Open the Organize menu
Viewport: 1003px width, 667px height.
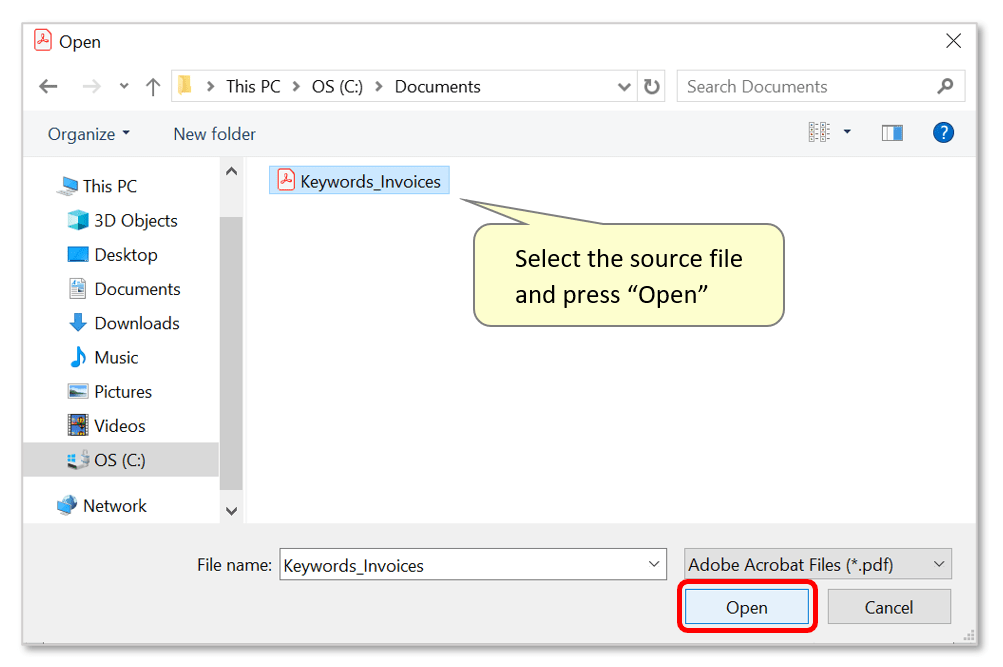89,134
